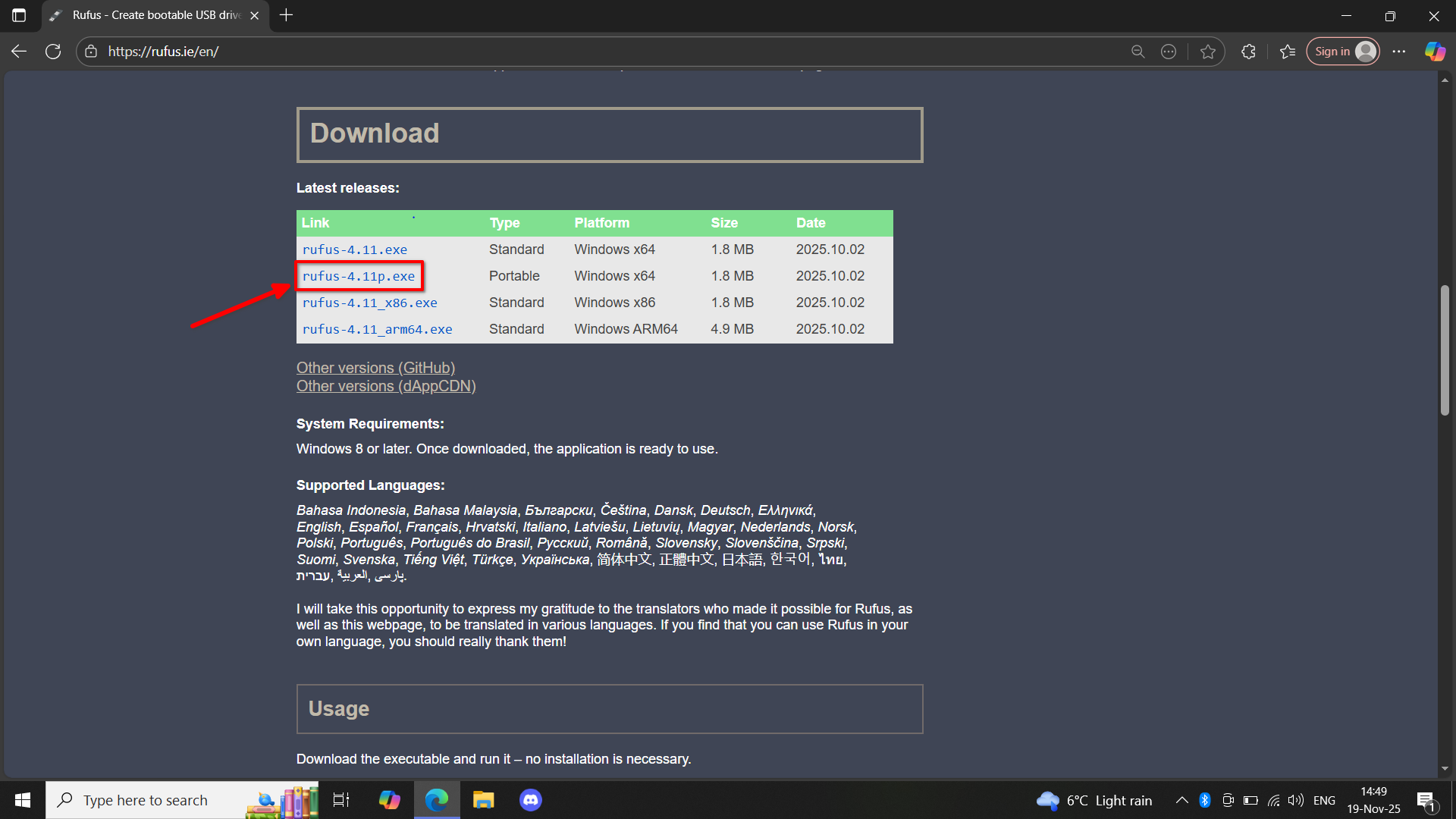Open the zoom out magnifier icon
The image size is (1456, 819).
pos(1137,52)
